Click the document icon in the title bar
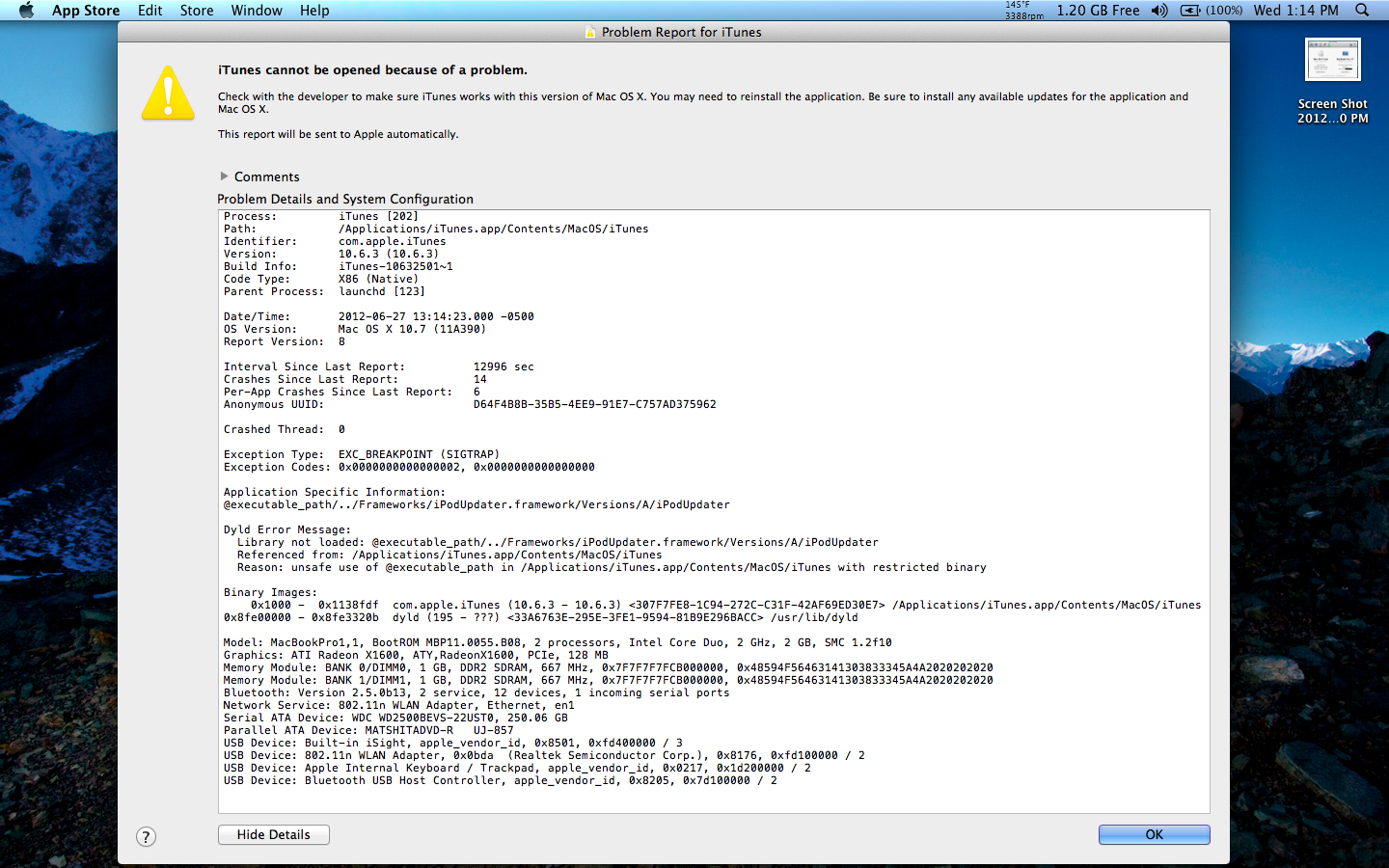Viewport: 1389px width, 868px height. [590, 33]
